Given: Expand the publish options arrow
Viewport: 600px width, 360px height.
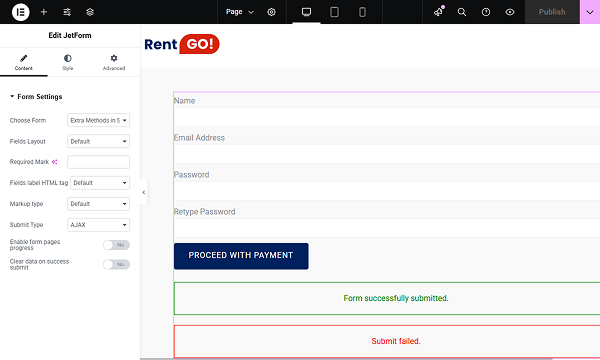Looking at the screenshot, I should tap(590, 12).
